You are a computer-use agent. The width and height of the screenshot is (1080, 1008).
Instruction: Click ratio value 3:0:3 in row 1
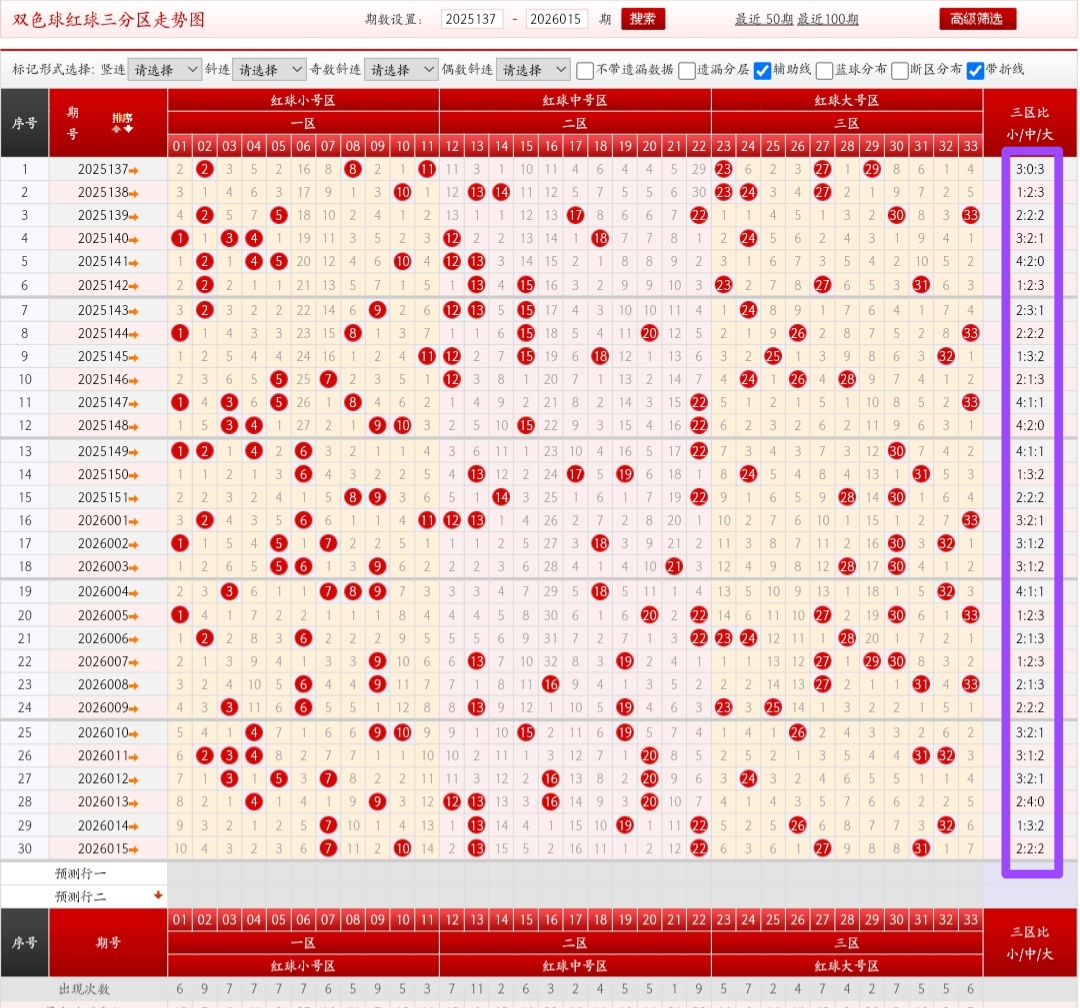pyautogui.click(x=1030, y=169)
